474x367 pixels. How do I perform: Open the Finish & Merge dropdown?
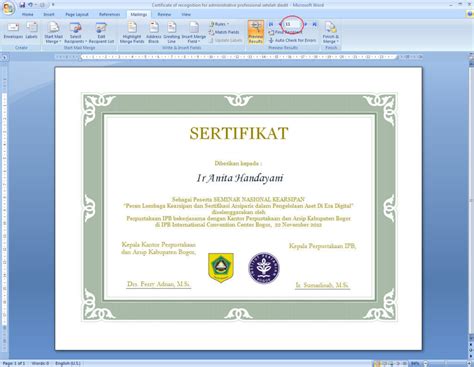(331, 33)
